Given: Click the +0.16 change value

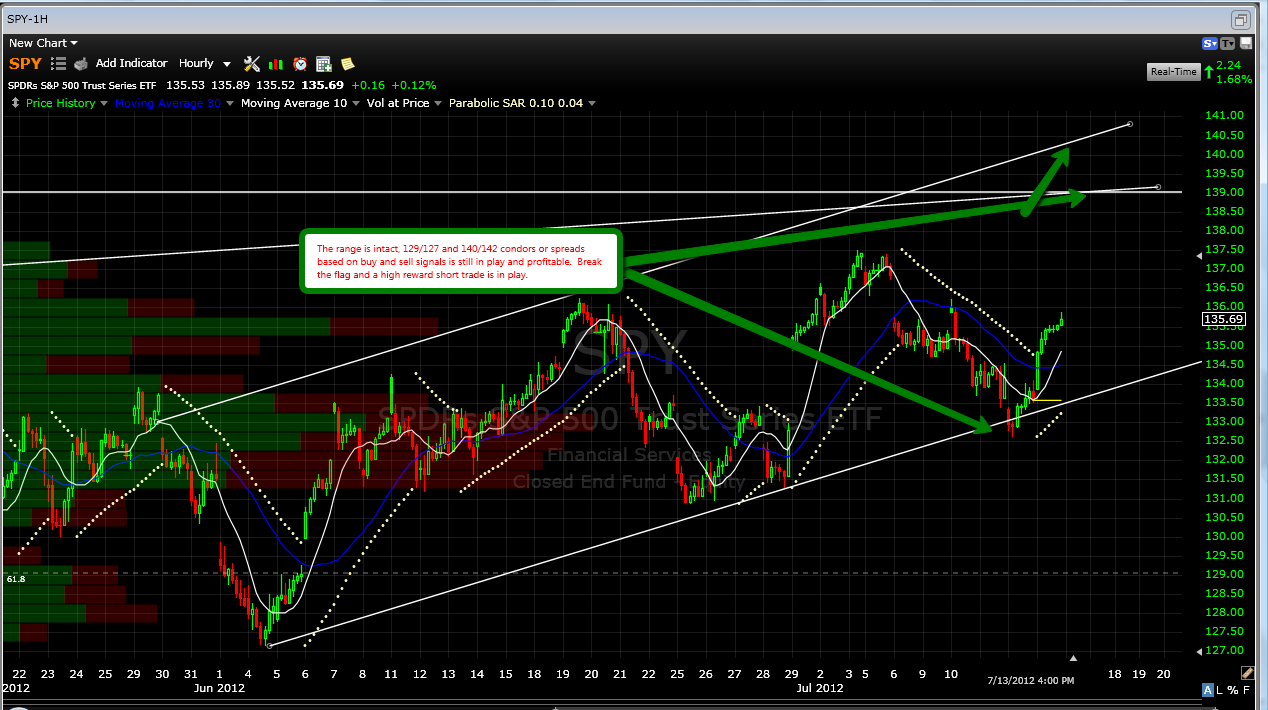Looking at the screenshot, I should pyautogui.click(x=367, y=85).
